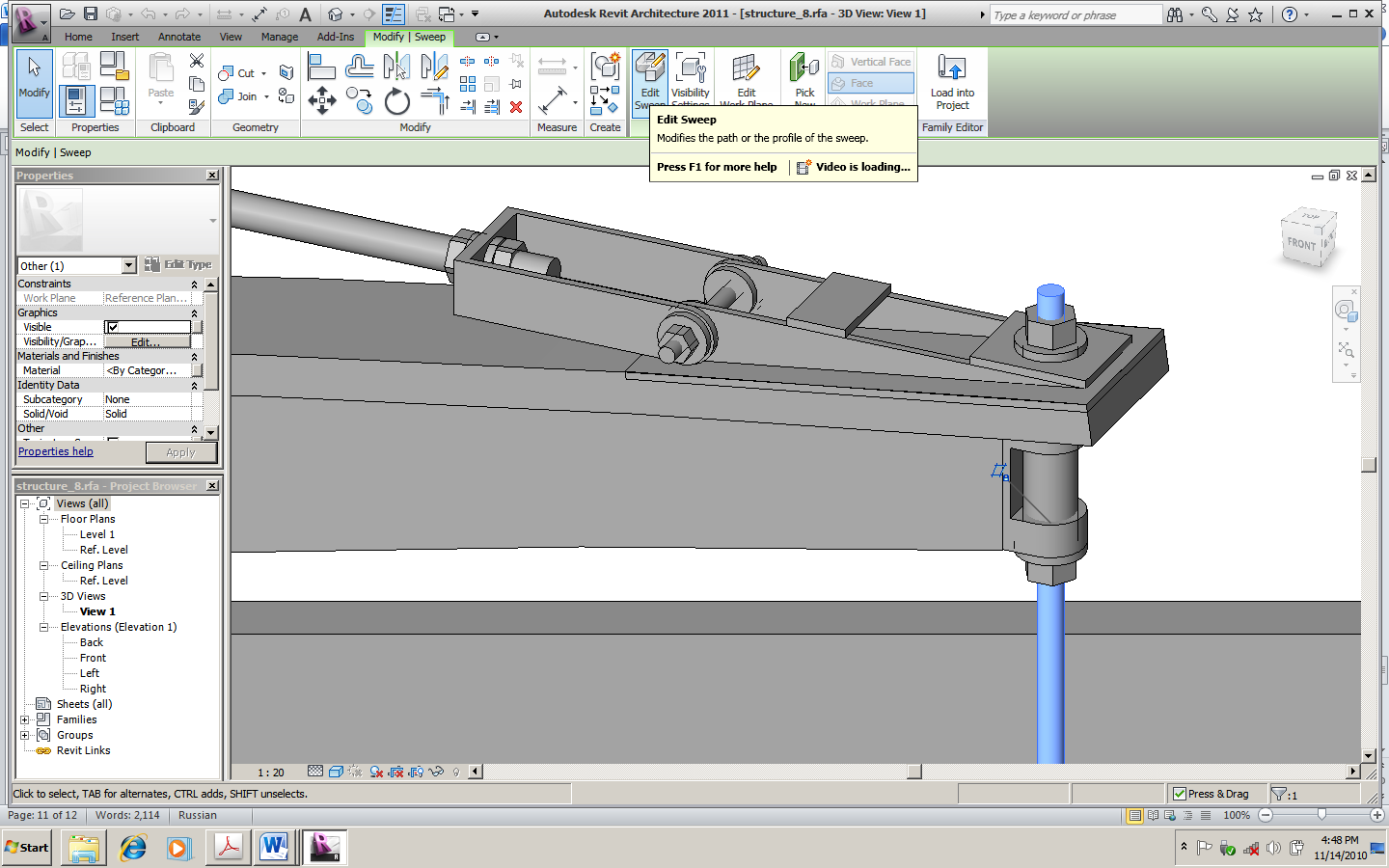Click the Properties help link
The image size is (1389, 868).
[56, 451]
